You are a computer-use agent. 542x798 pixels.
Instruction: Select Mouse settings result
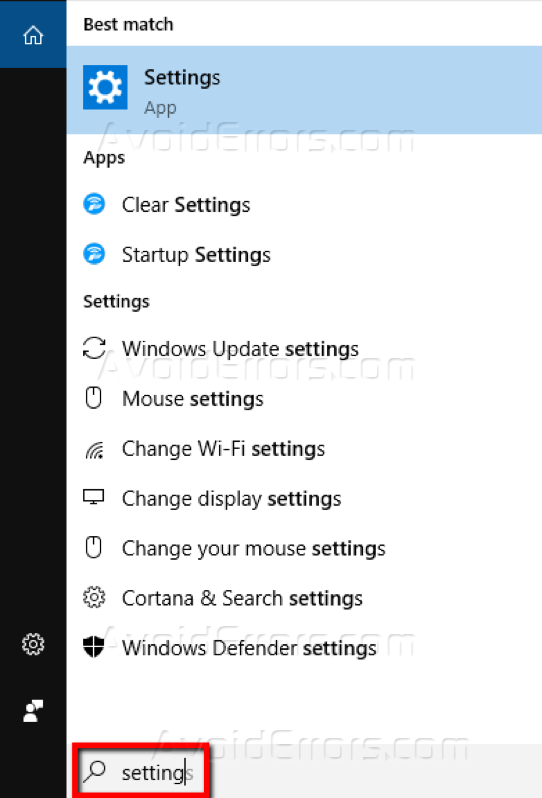(304, 398)
